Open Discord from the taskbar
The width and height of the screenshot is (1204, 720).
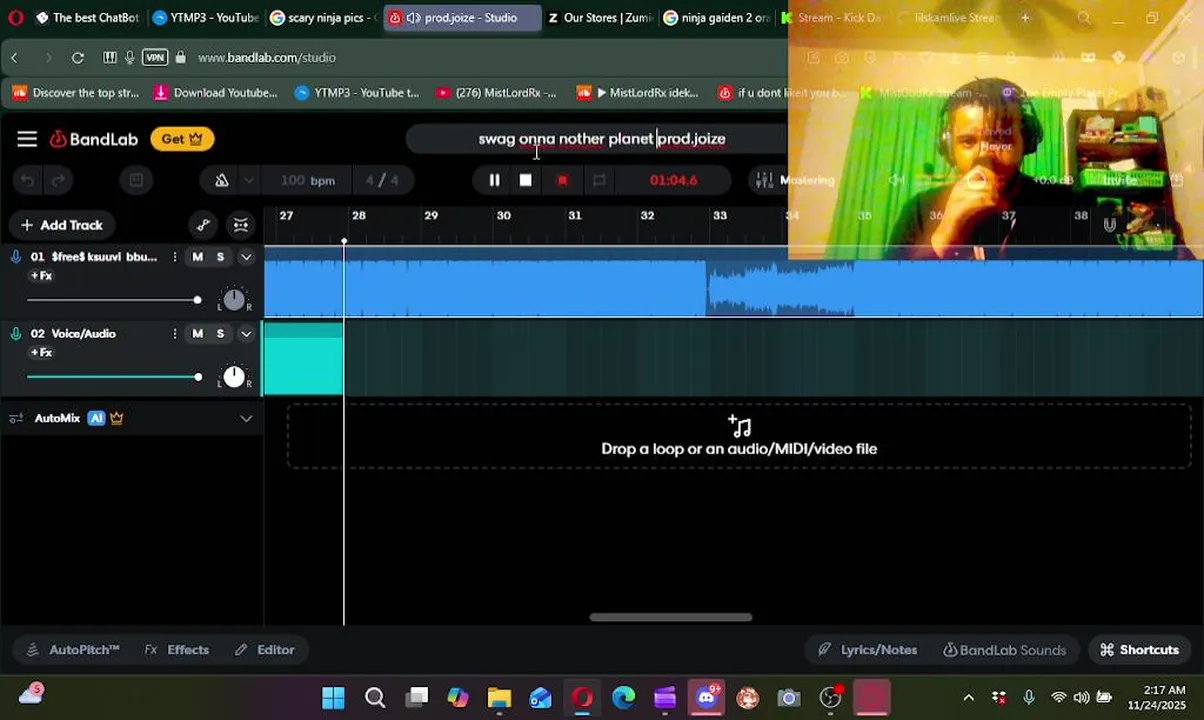(707, 698)
